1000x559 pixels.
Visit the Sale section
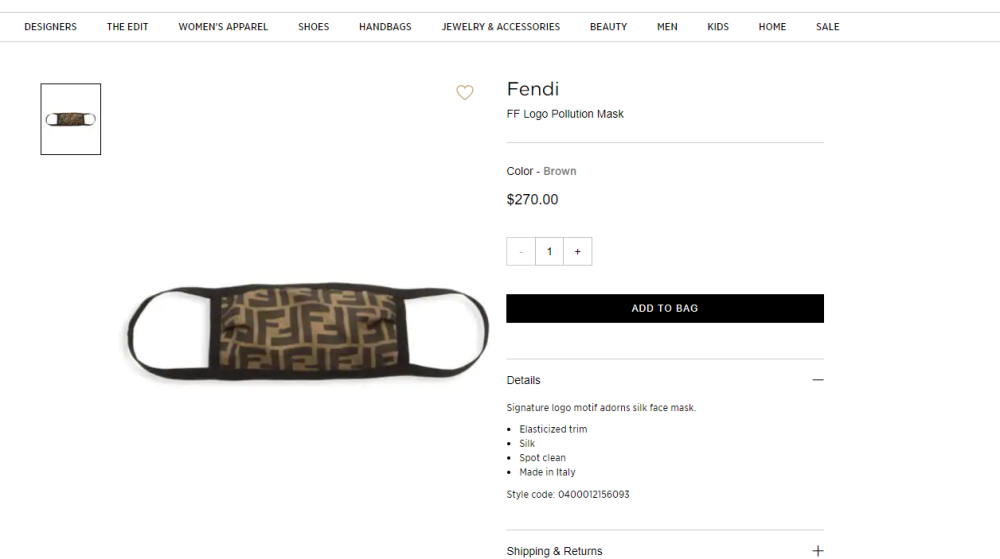pyautogui.click(x=828, y=27)
